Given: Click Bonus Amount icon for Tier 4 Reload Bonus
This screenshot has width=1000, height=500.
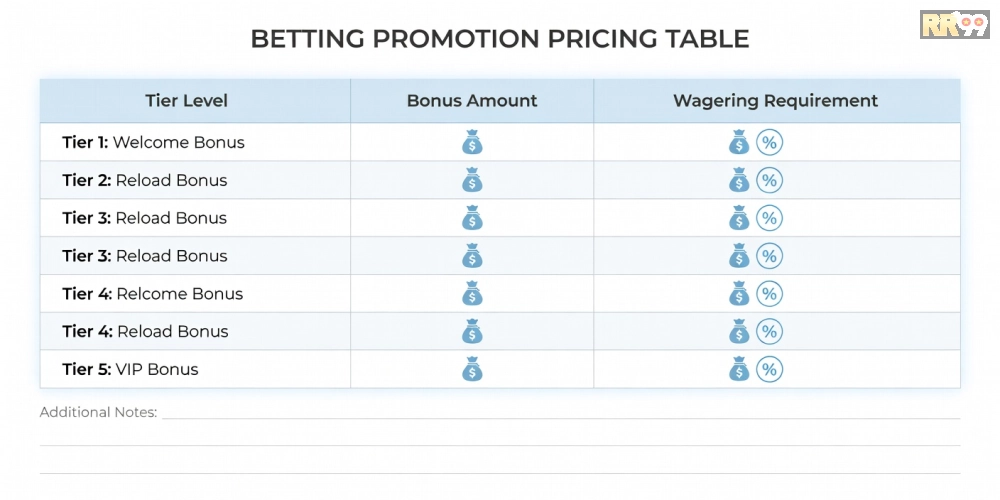Looking at the screenshot, I should pyautogui.click(x=472, y=332).
